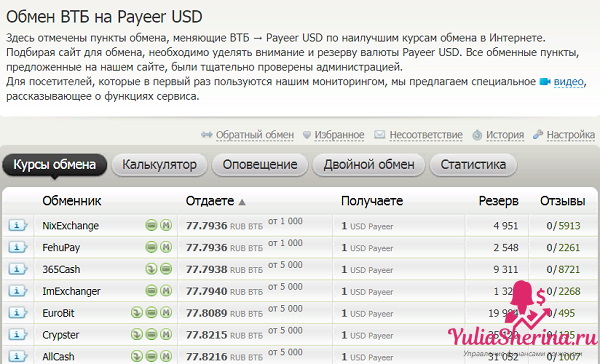Image resolution: width=600 pixels, height=364 pixels.
Task: Switch to the Калькулятор tab
Action: click(159, 165)
